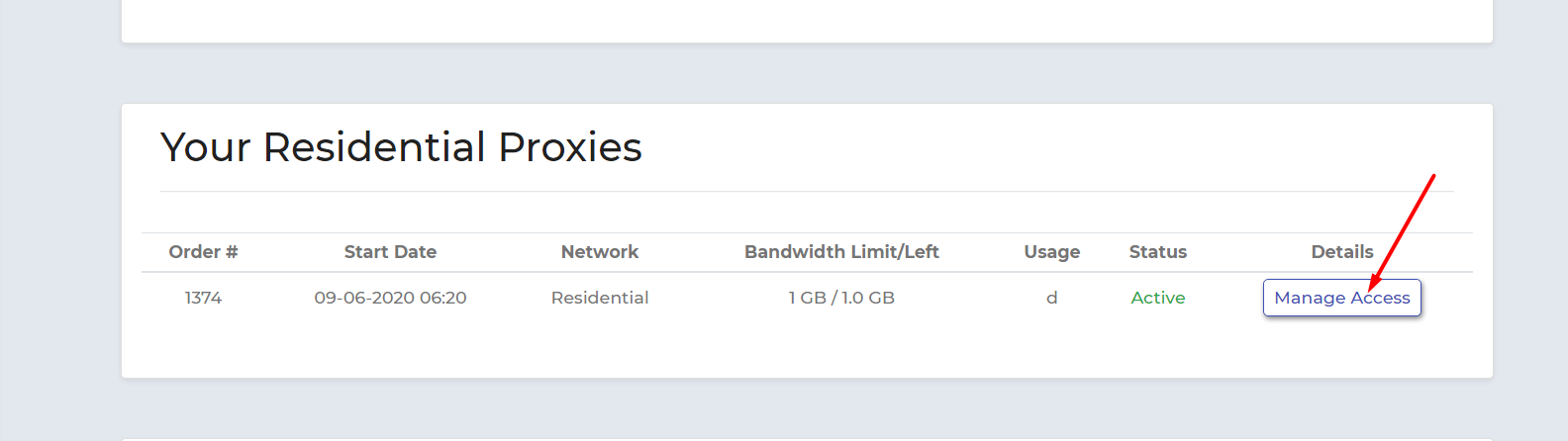1568x441 pixels.
Task: Click the 1 GB / 1.0 GB bandwidth value
Action: 841,298
